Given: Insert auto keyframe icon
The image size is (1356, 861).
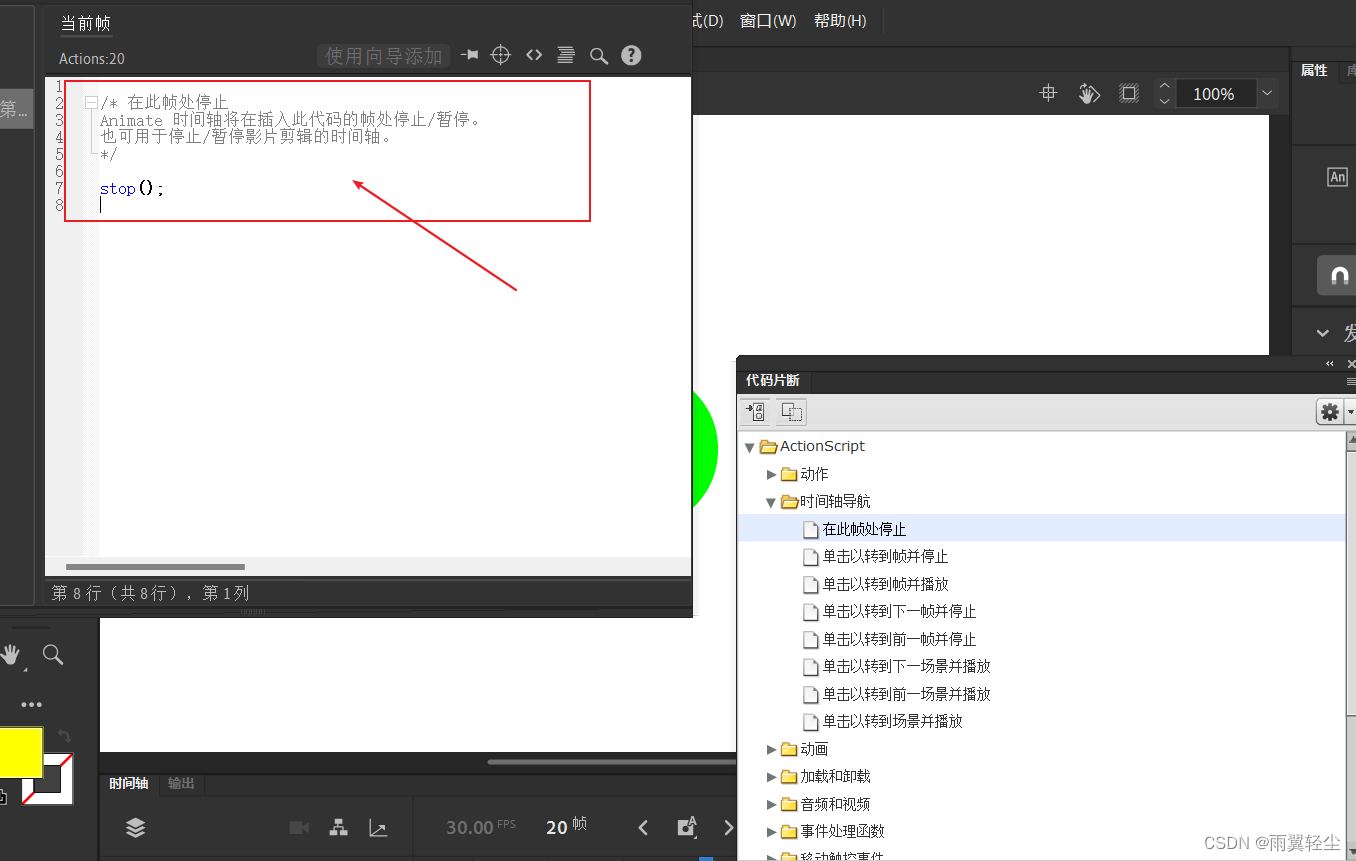Looking at the screenshot, I should tap(686, 827).
